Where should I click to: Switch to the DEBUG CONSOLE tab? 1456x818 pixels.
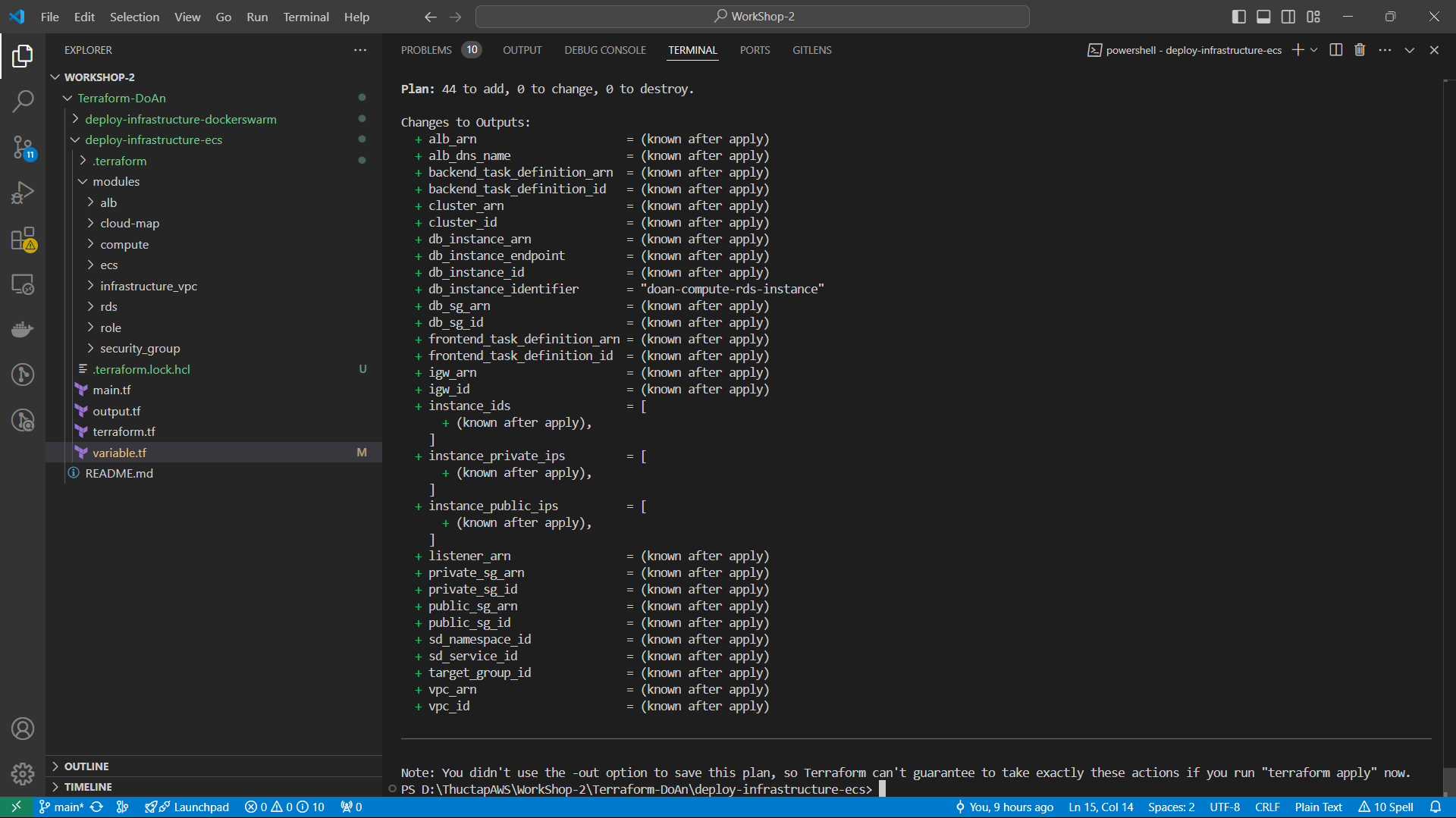tap(605, 50)
